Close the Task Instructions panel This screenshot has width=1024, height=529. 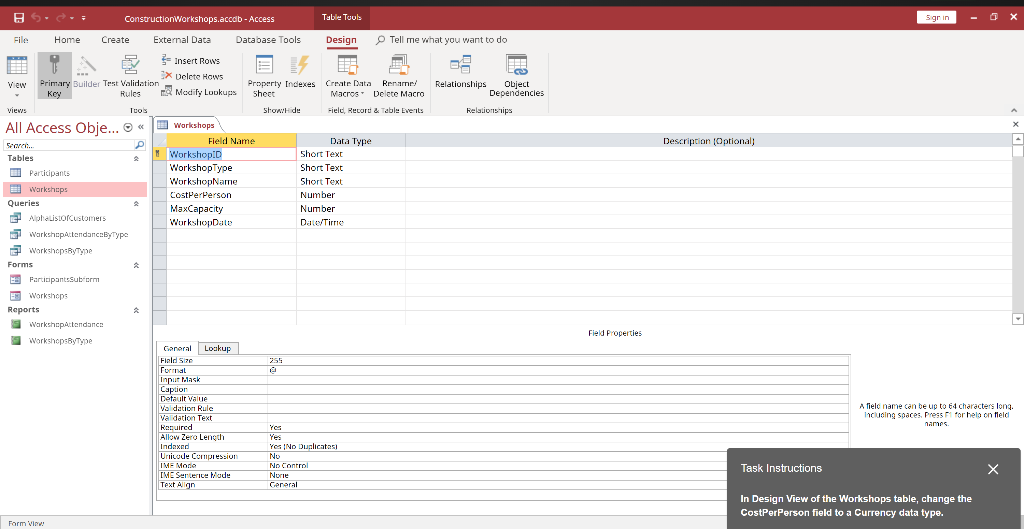pyautogui.click(x=992, y=469)
